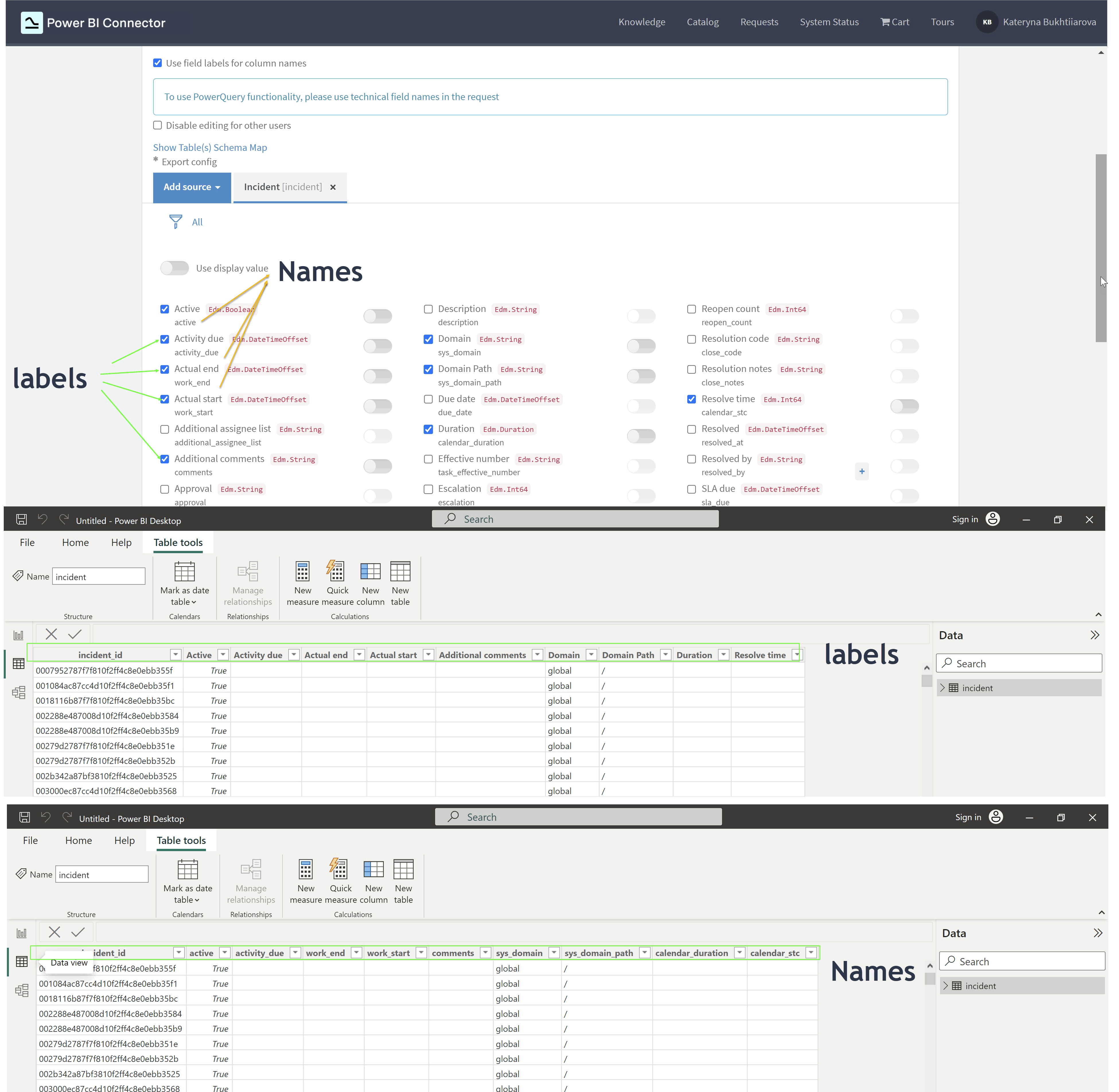Uncheck Use field labels for column names
Screen dimensions: 1119x1092
pos(157,63)
